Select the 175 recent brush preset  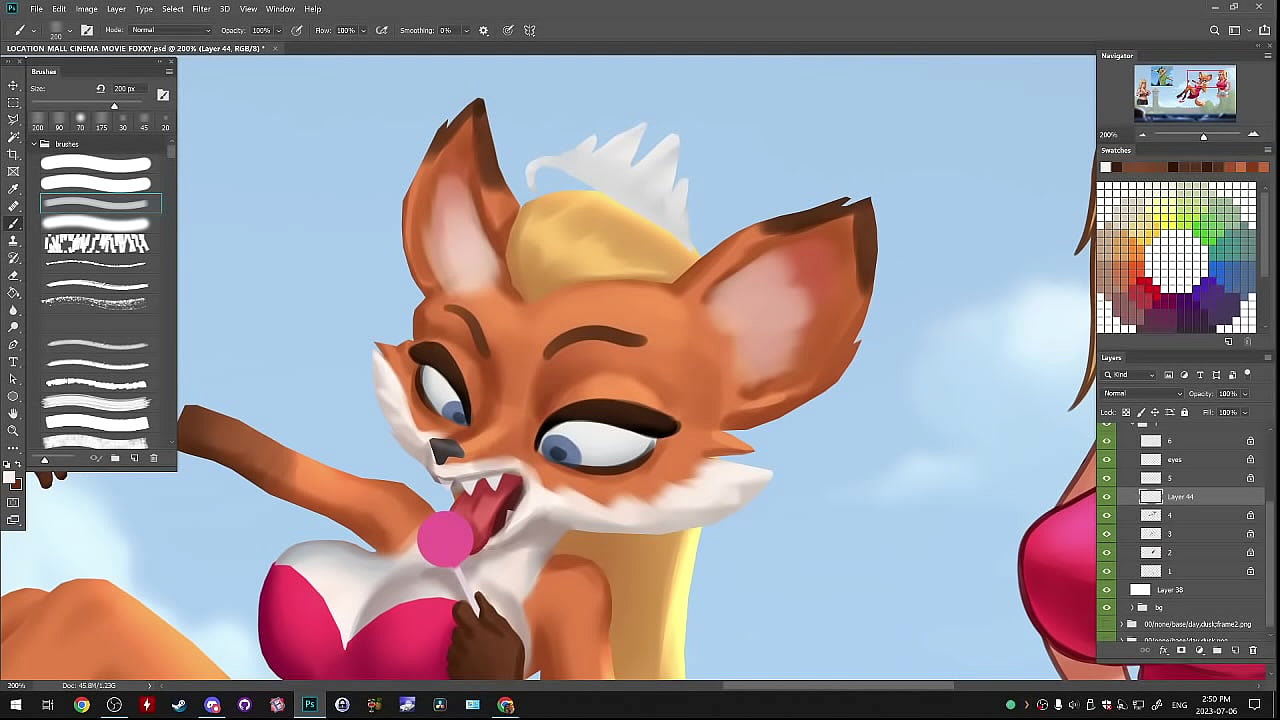coord(101,122)
